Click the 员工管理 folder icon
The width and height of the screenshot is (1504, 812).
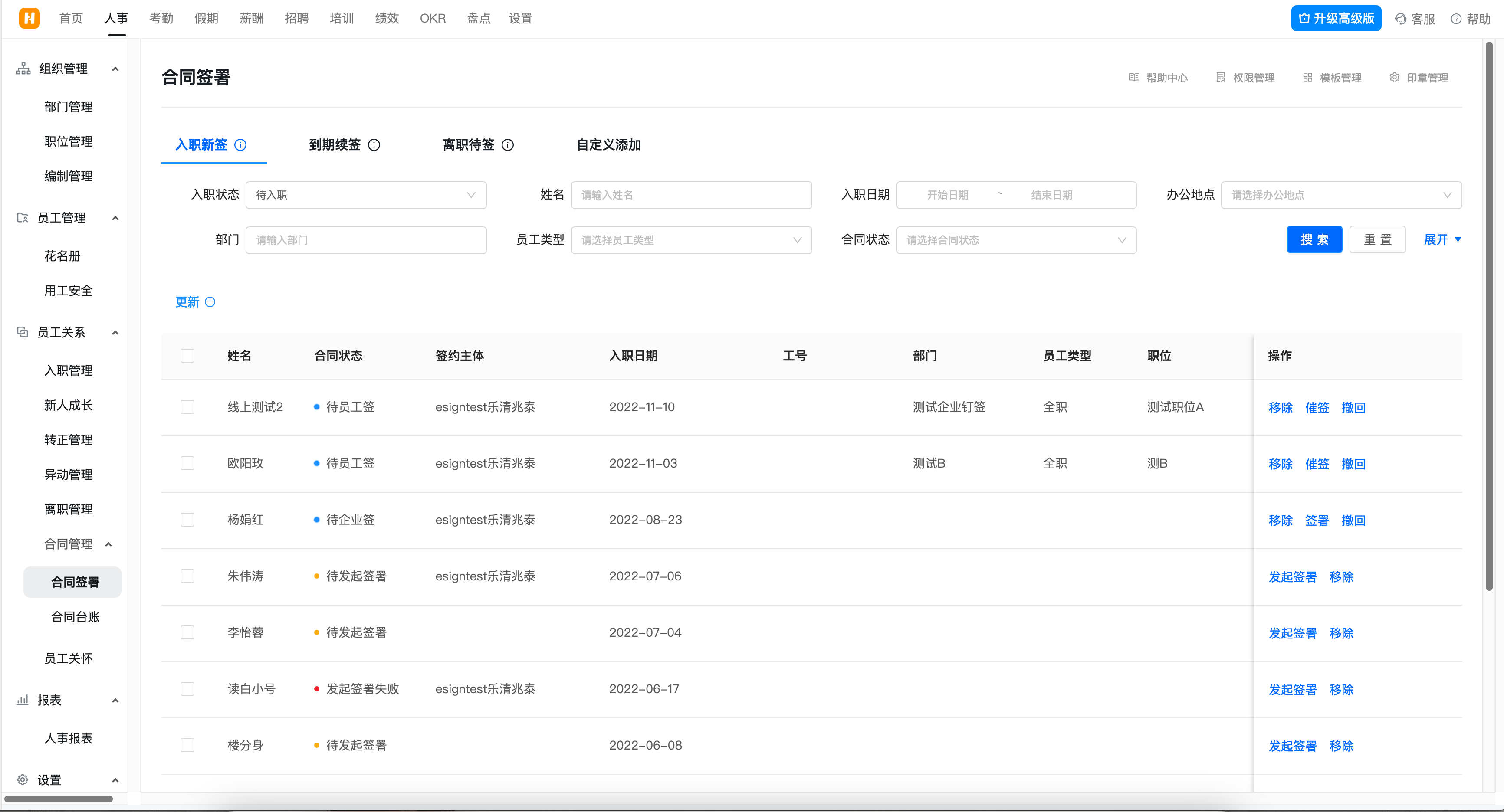(x=23, y=218)
